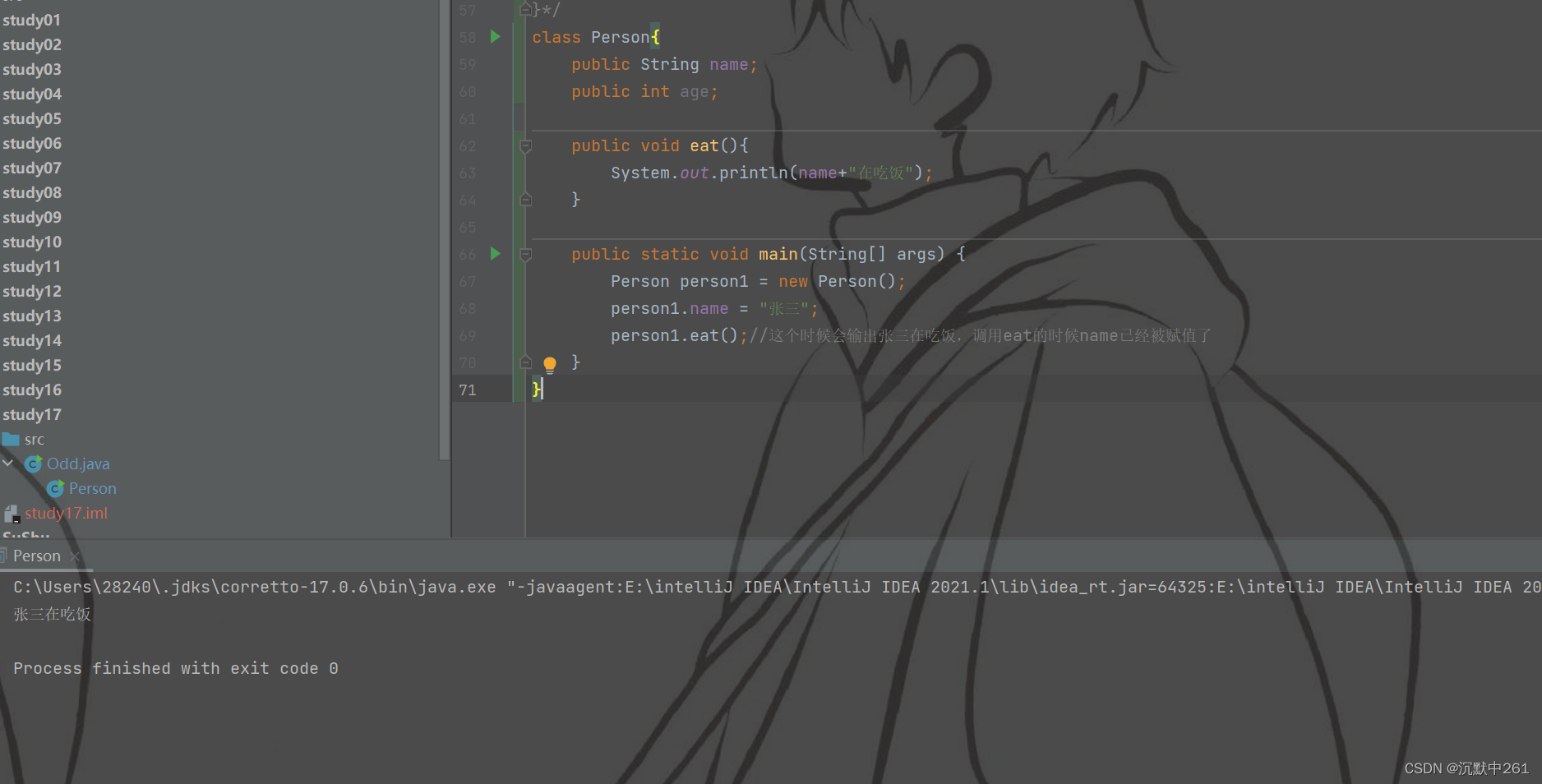1542x784 pixels.
Task: Open the study17.iml file
Action: pos(66,513)
